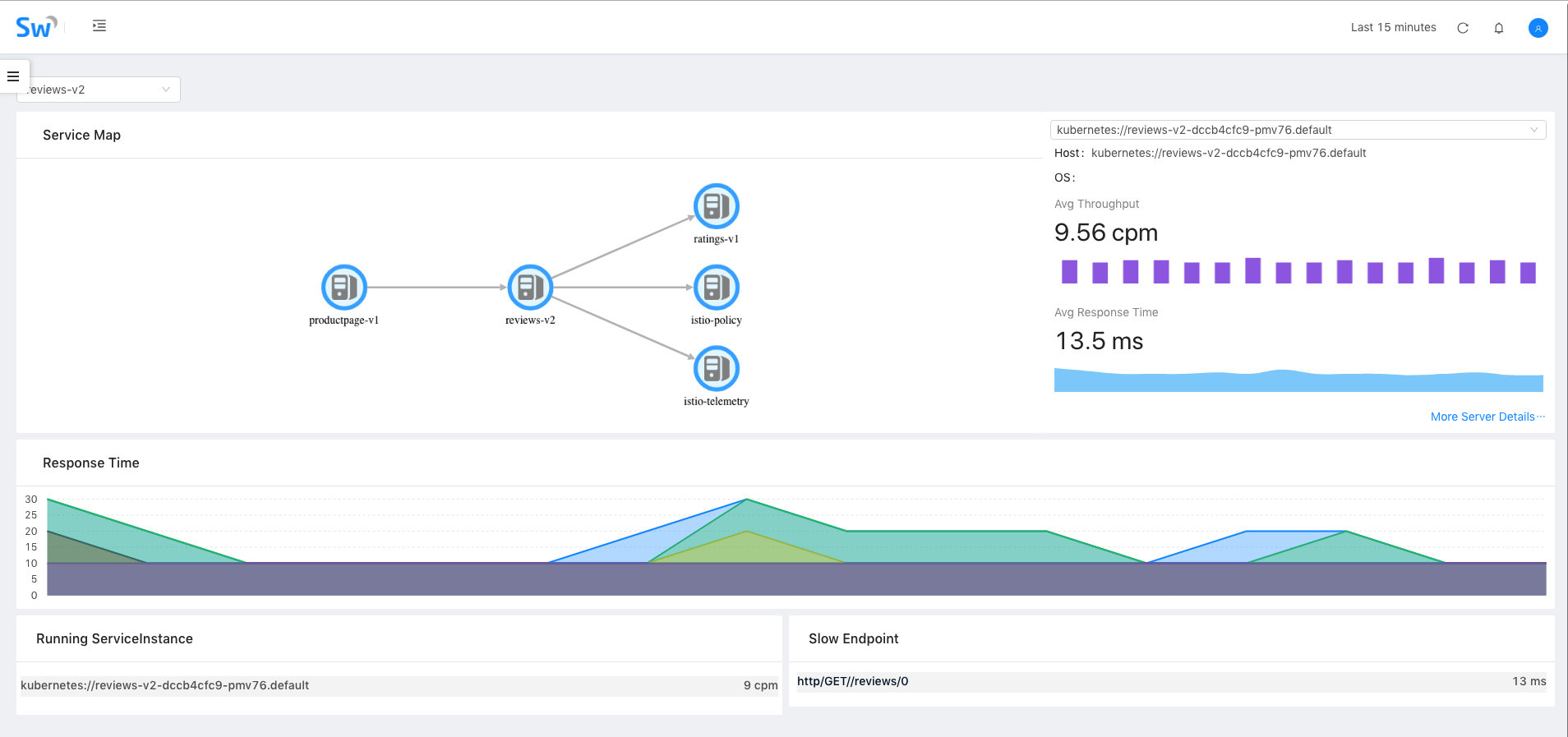
Task: Click the ratings-v1 service node
Action: pos(716,206)
